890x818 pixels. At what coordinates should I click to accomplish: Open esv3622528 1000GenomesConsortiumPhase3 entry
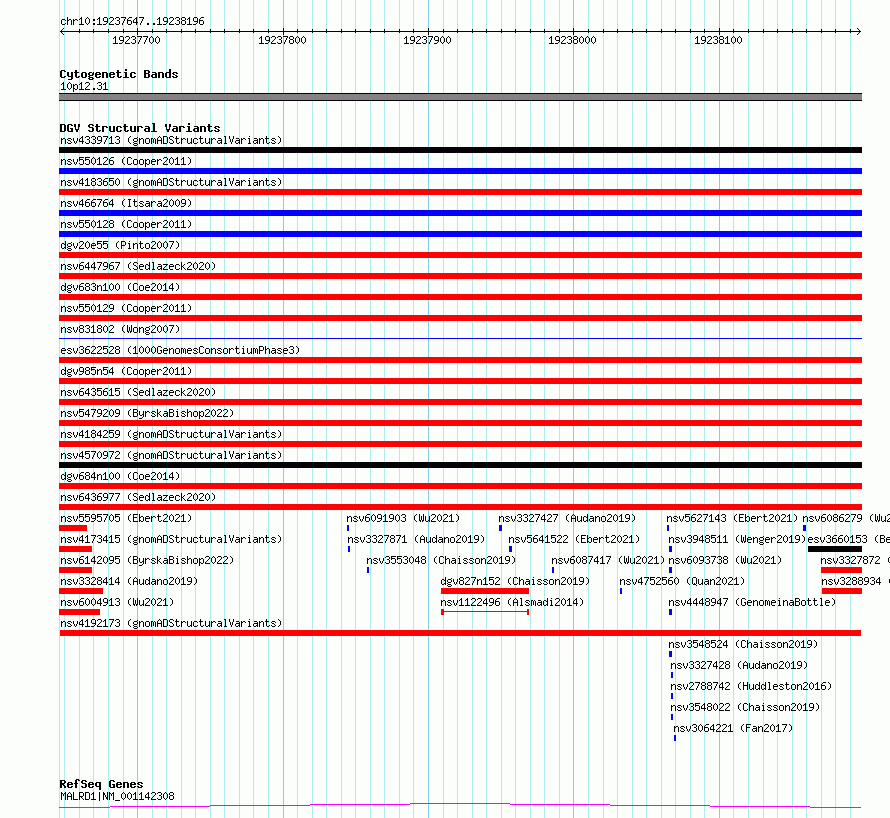pos(180,350)
